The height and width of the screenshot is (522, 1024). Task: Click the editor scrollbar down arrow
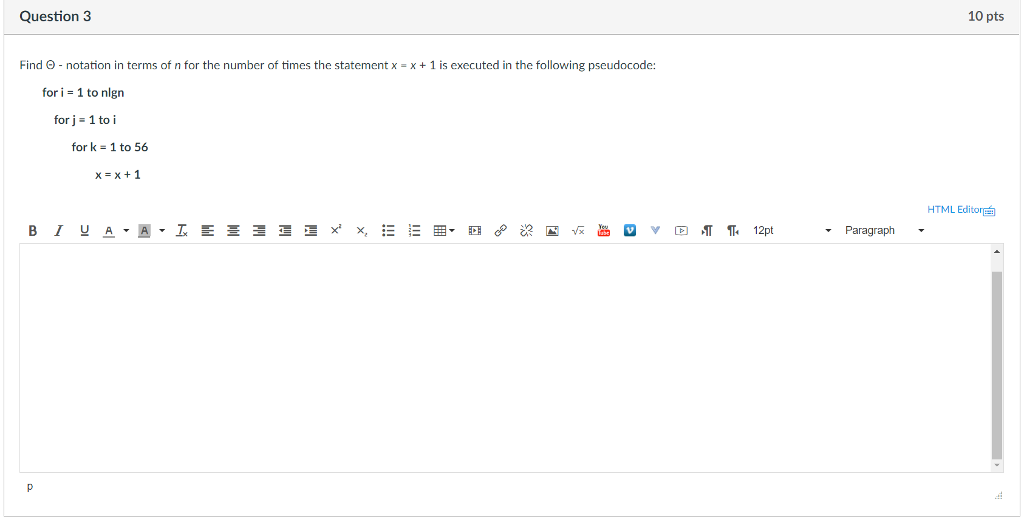997,465
